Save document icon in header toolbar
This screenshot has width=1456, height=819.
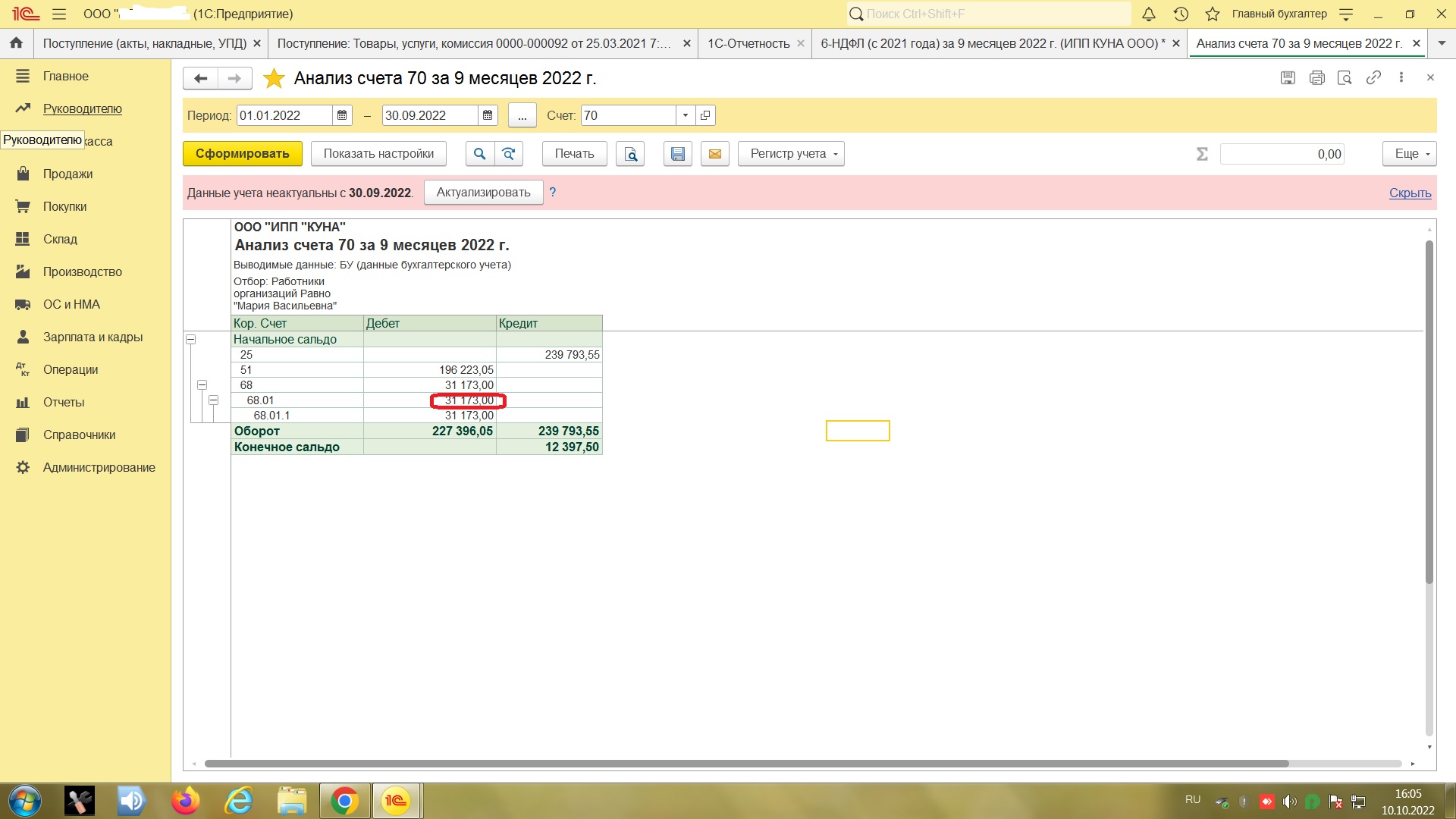click(1288, 77)
